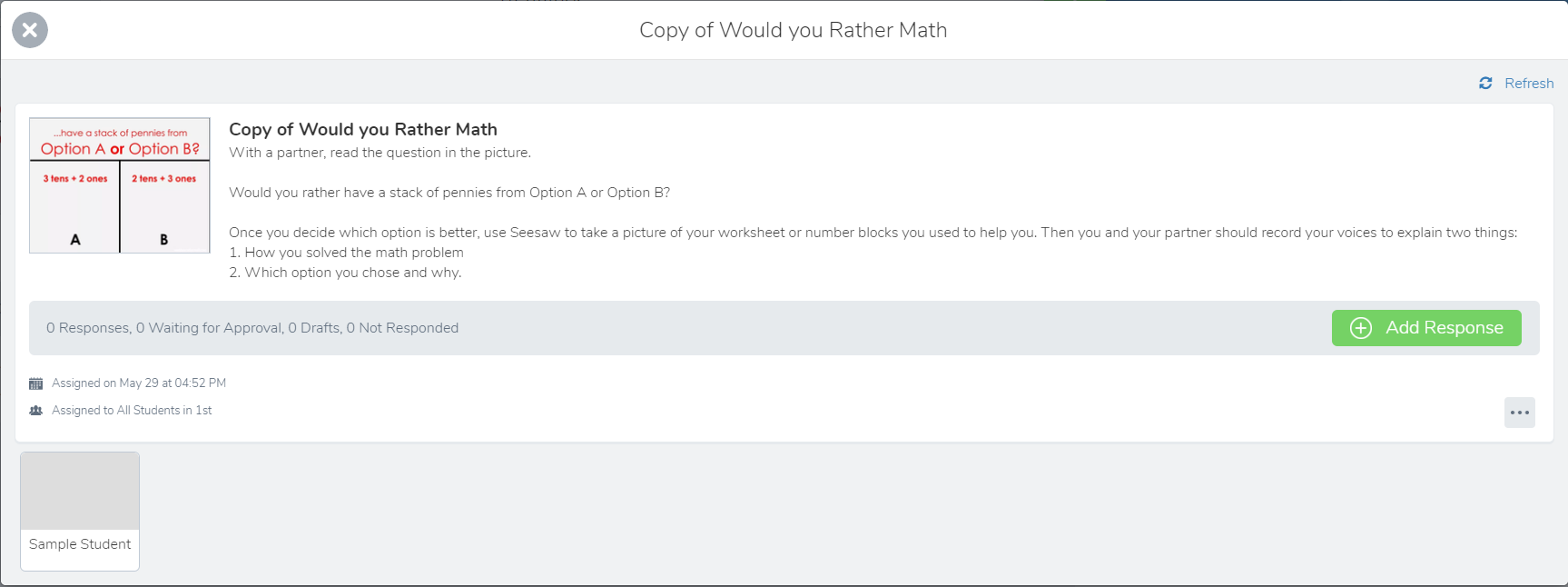Click the responses count summary text
Image resolution: width=1568 pixels, height=587 pixels.
coord(252,328)
